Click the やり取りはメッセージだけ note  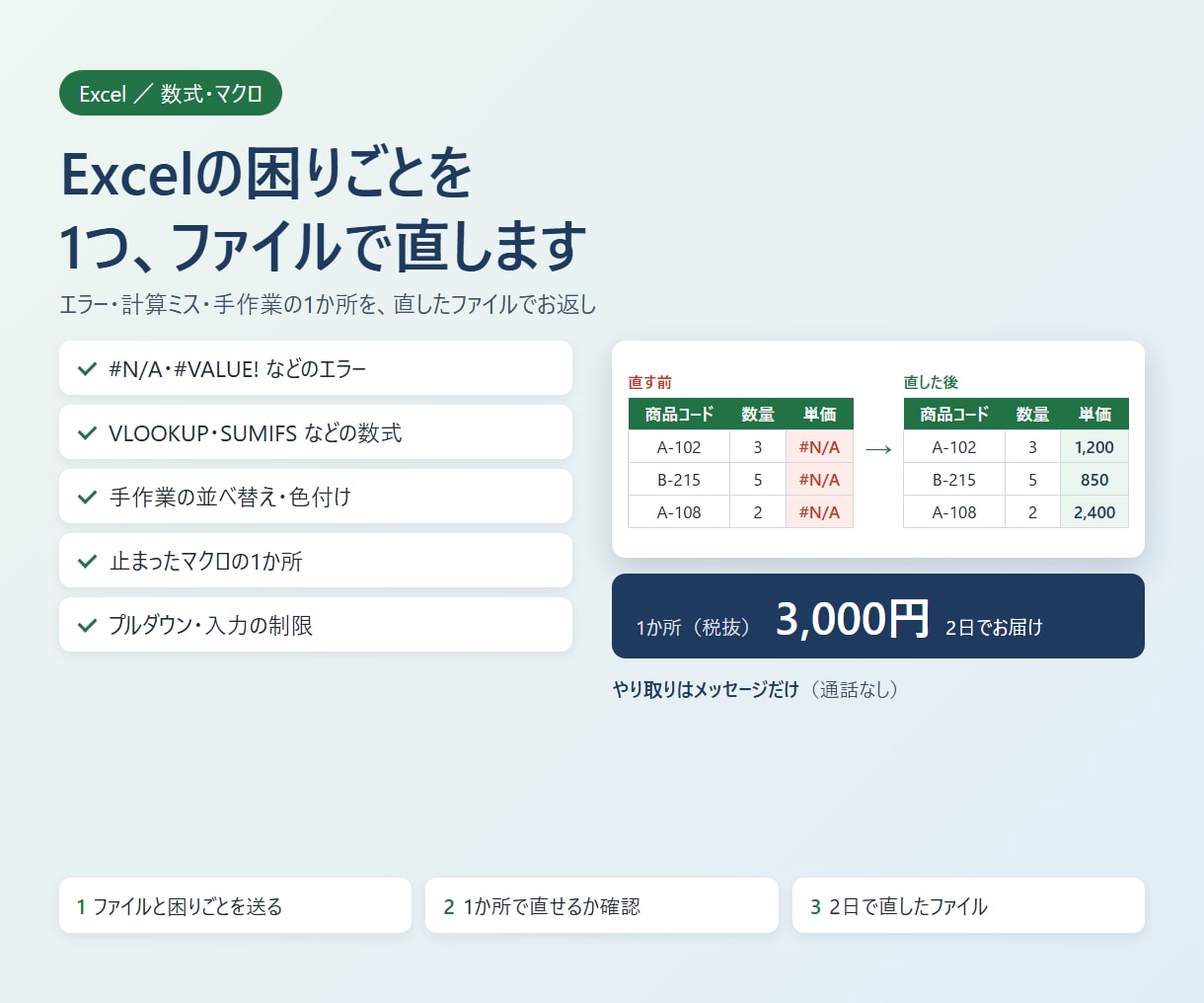pos(706,690)
